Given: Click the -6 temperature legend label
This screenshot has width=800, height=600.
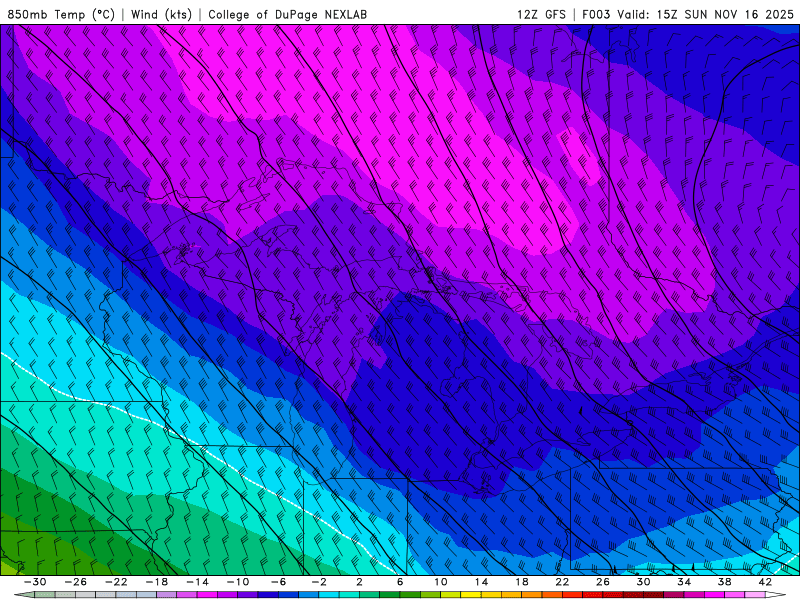Looking at the screenshot, I should point(278,582).
